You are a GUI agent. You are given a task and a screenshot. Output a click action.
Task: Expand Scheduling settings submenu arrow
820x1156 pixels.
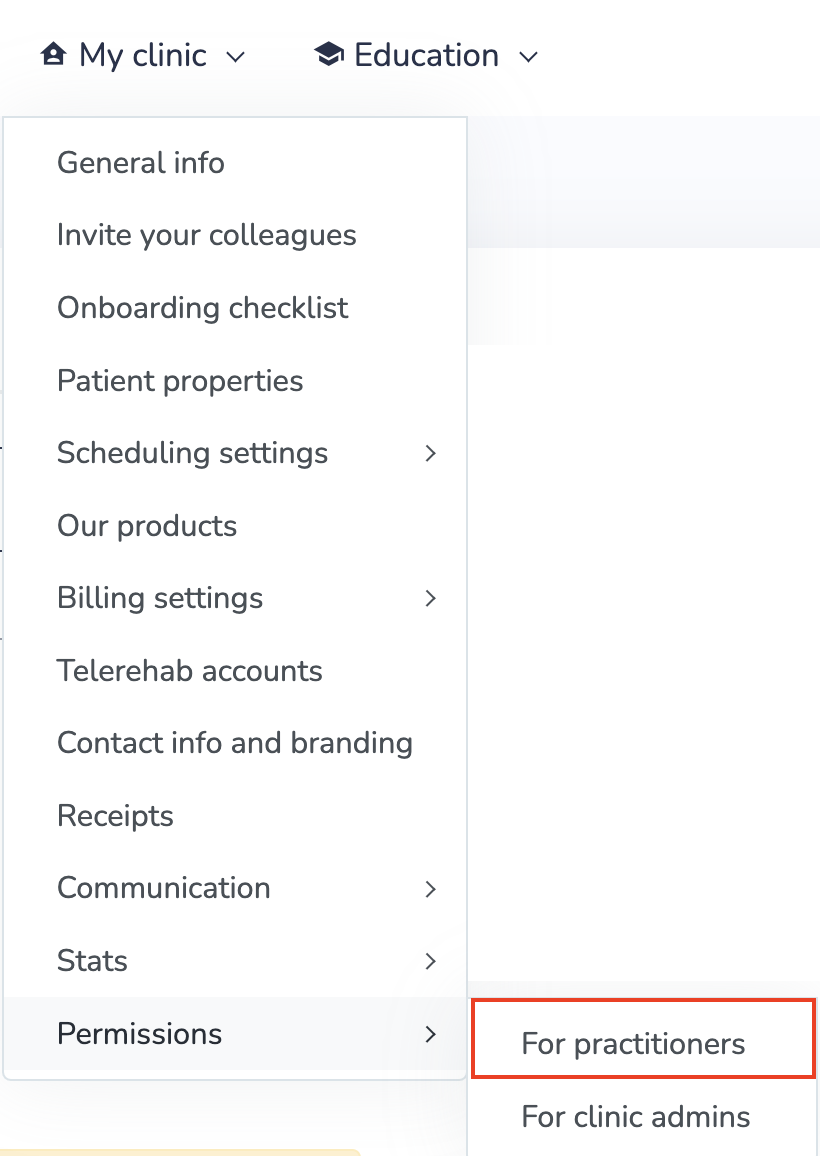[431, 454]
